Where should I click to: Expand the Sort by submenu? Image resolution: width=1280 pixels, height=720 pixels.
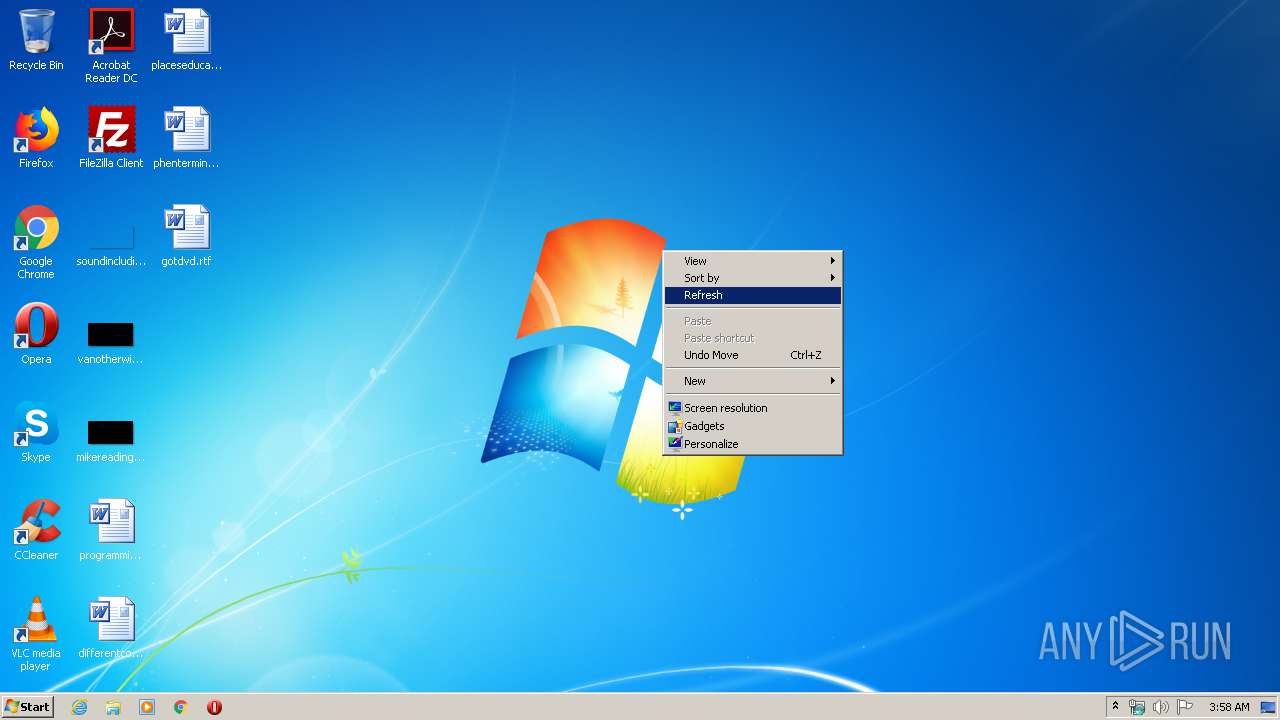(x=753, y=278)
